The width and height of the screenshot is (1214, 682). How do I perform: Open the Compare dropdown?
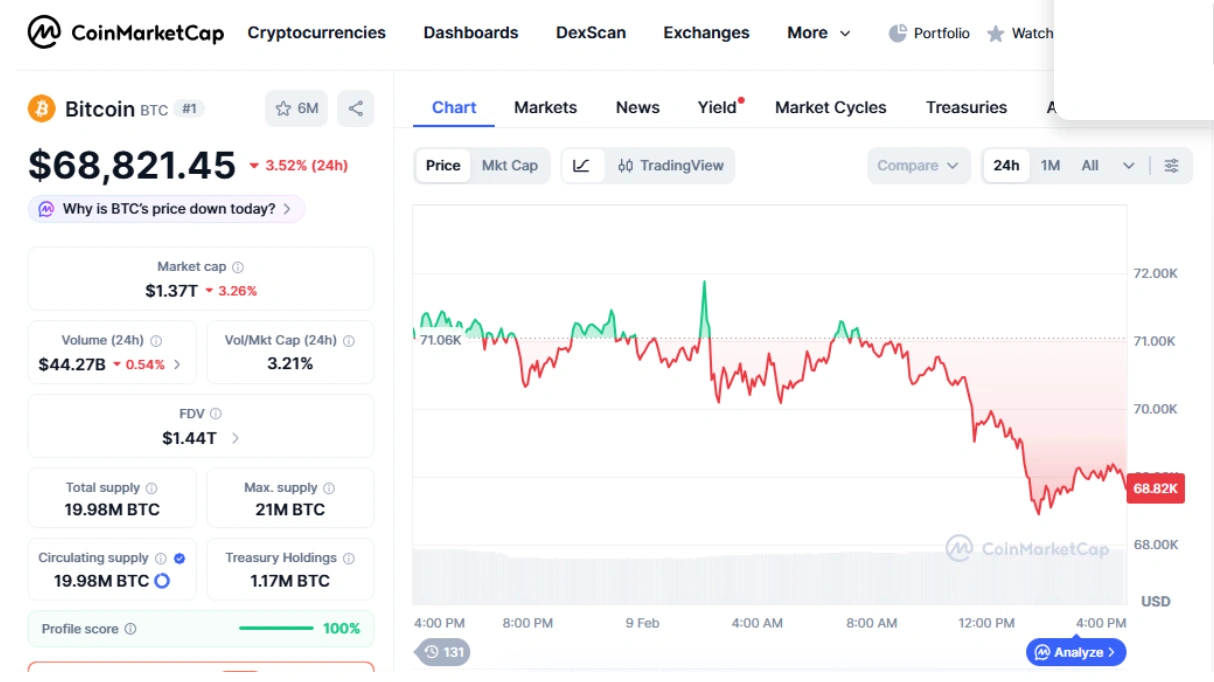pyautogui.click(x=918, y=166)
